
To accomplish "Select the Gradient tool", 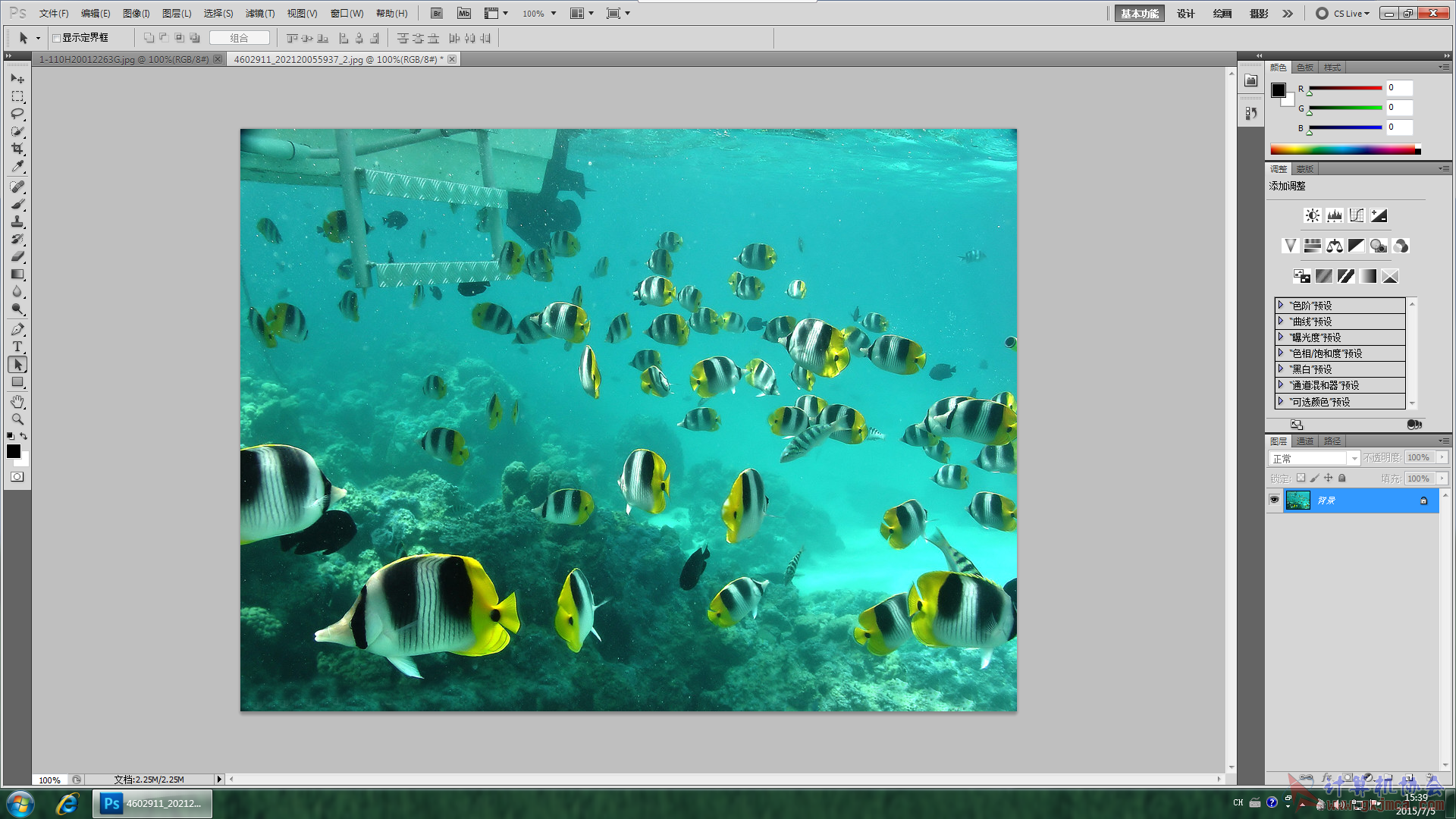I will tap(17, 274).
